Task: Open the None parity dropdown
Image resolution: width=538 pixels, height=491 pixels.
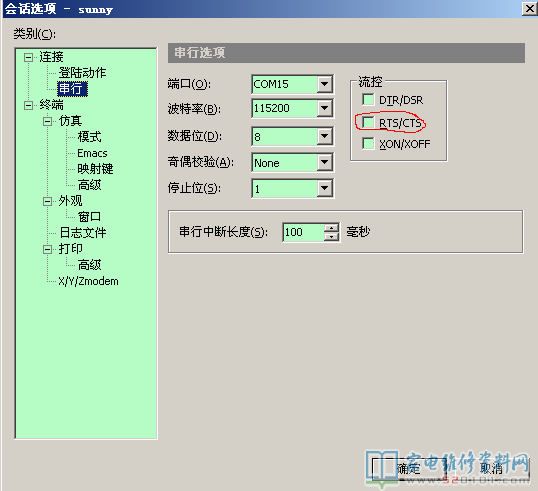Action: (324, 162)
